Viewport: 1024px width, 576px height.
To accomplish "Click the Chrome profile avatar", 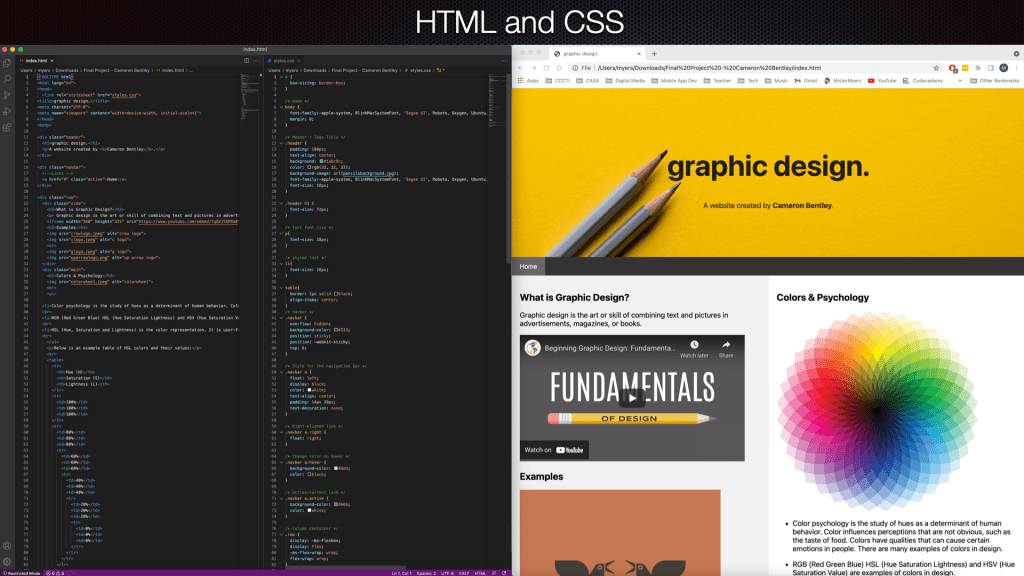I will pos(1005,68).
